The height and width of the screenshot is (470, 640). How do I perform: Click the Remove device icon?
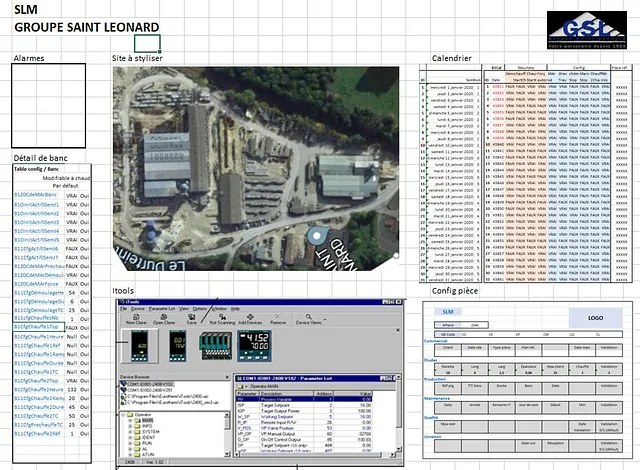click(279, 319)
